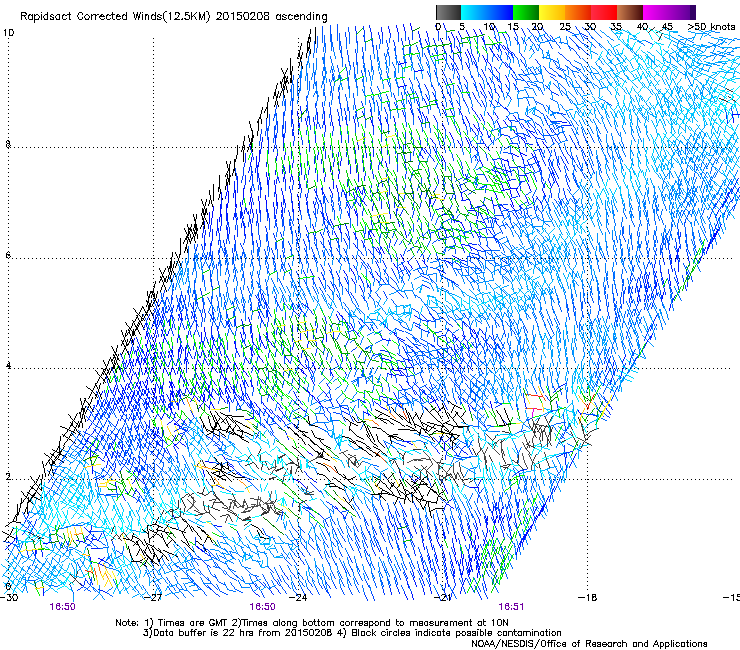This screenshot has height=650, width=740.
Task: Click the latitude axis label '4'
Action: point(8,365)
